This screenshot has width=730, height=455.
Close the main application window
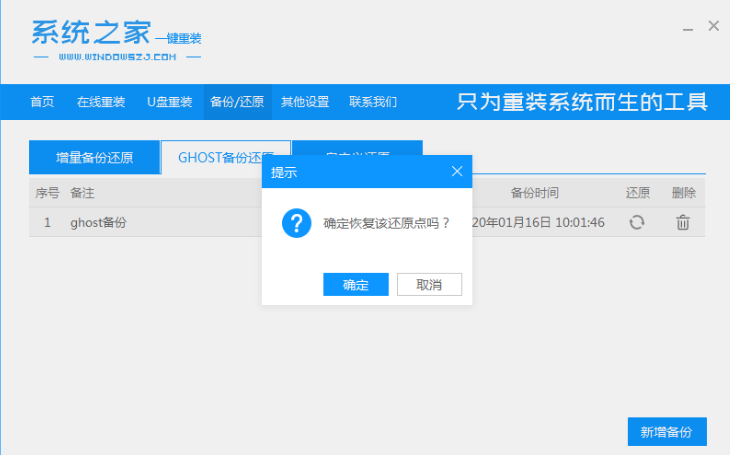pos(713,26)
